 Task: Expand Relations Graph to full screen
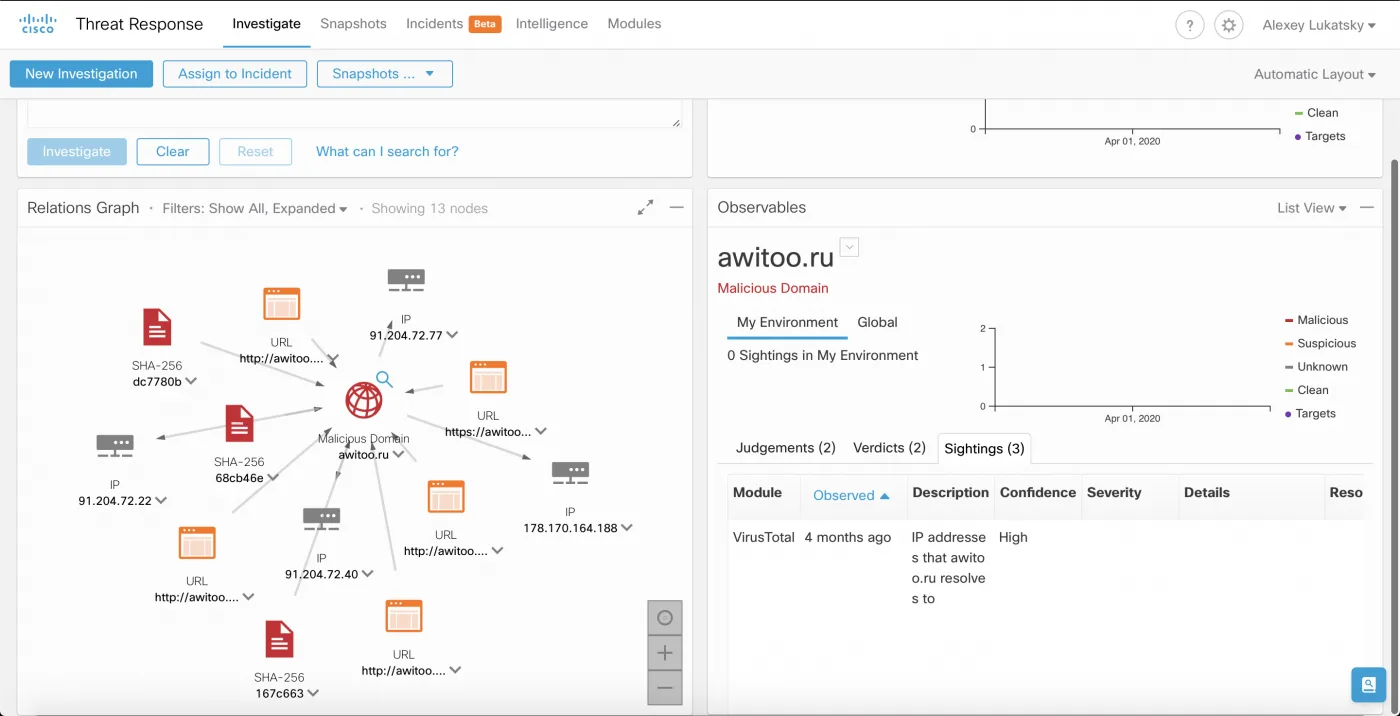(646, 207)
